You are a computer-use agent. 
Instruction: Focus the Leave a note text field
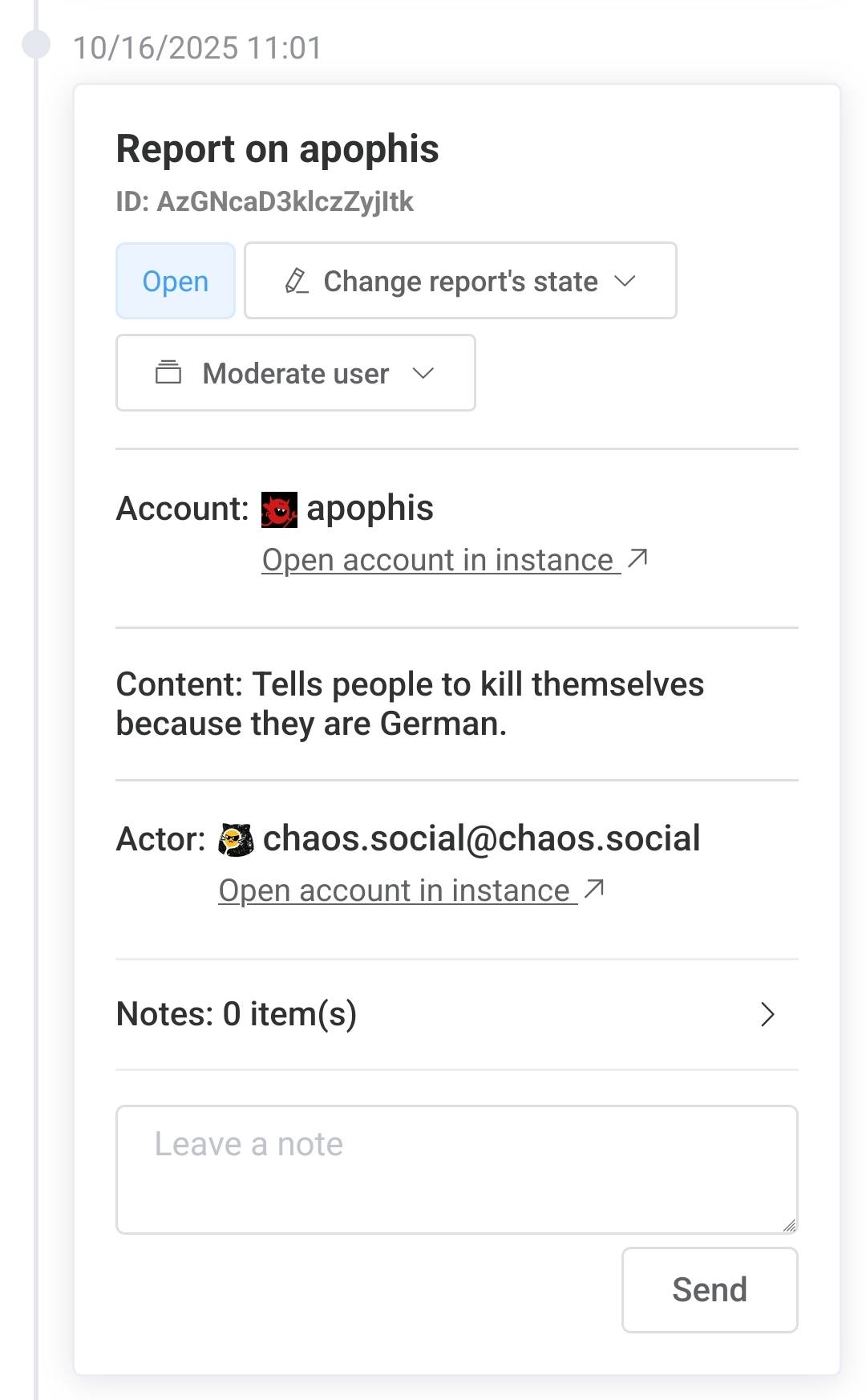pyautogui.click(x=456, y=1169)
